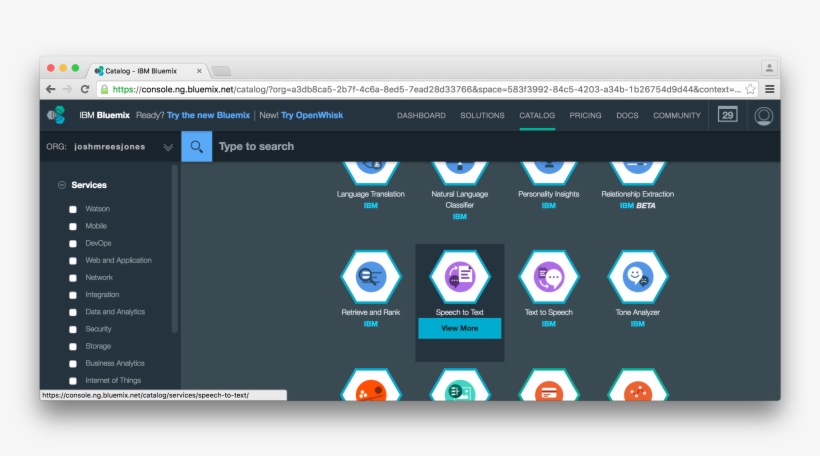Click the sidebar vertical scrollbar
This screenshot has height=456, width=820.
[x=175, y=249]
